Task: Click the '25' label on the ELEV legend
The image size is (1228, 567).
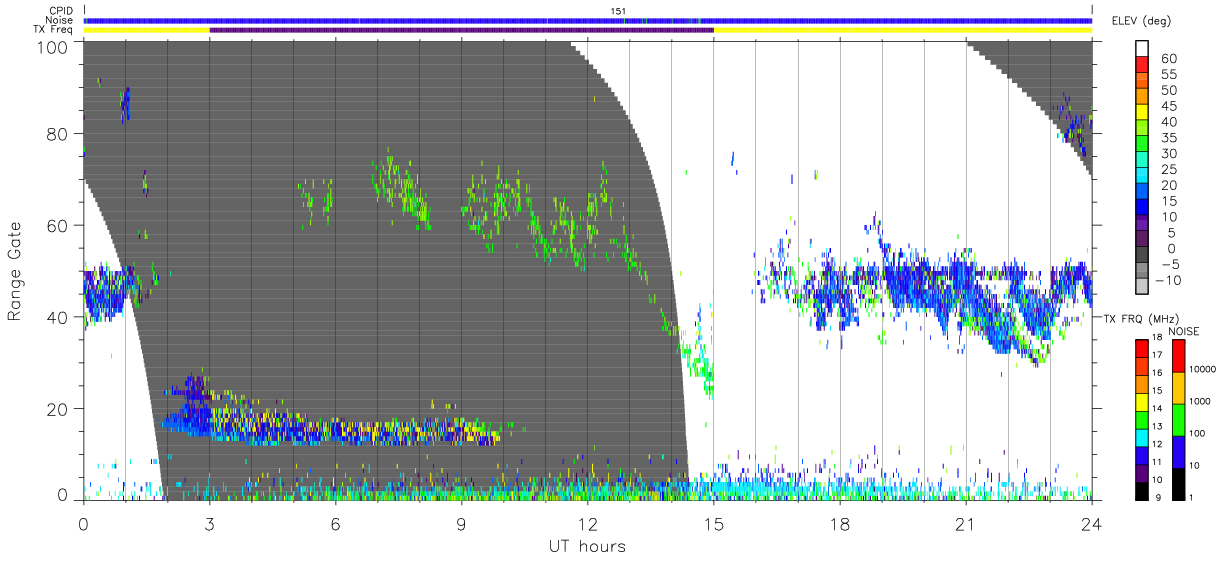Action: tap(1168, 170)
